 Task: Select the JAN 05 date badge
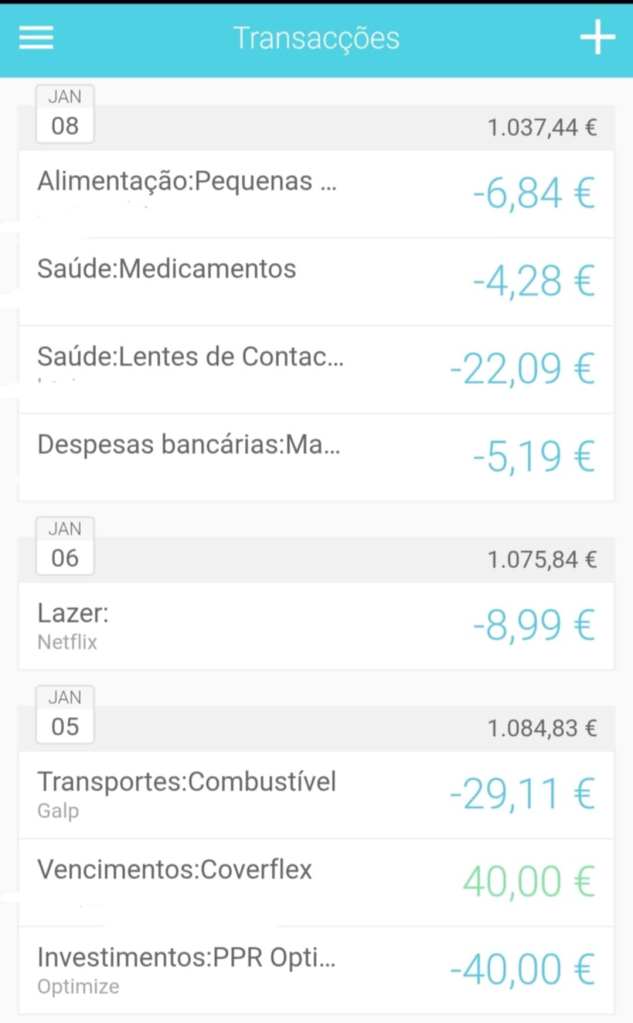coord(65,714)
